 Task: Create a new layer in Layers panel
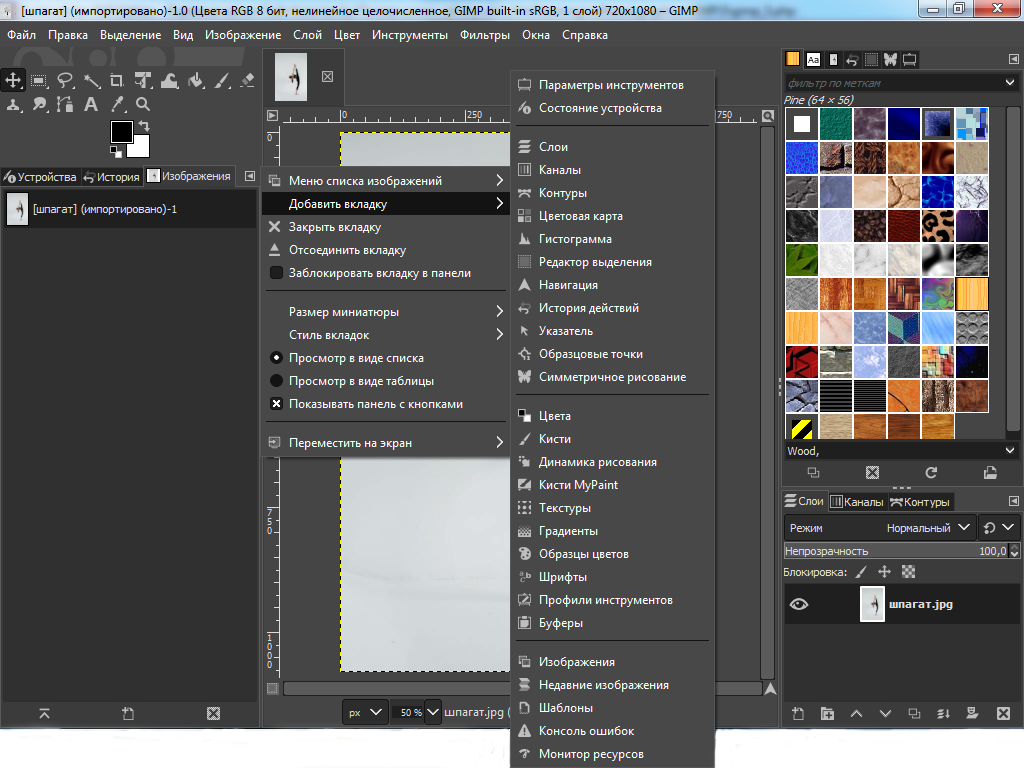click(x=798, y=713)
